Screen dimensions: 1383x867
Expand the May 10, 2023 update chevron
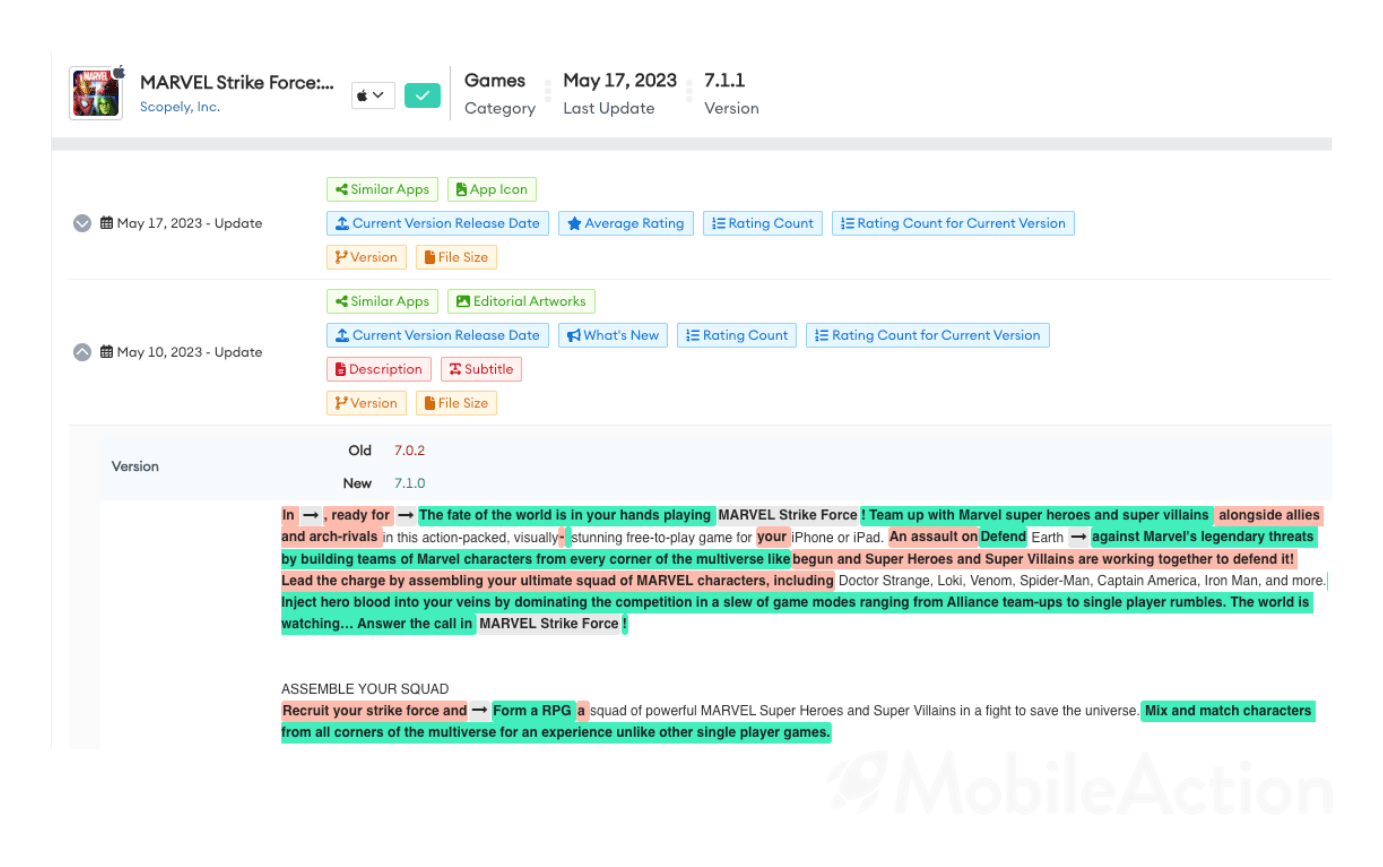[x=83, y=352]
